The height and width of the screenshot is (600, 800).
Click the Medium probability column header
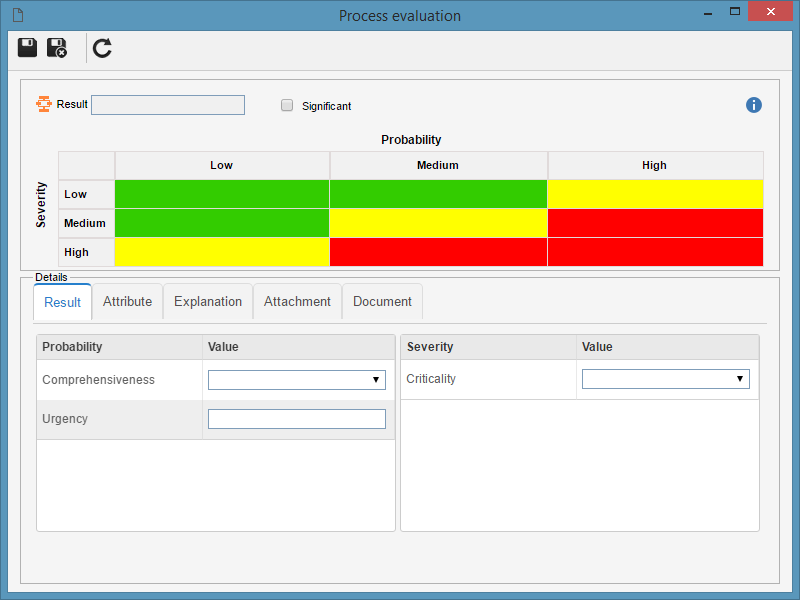pos(439,165)
